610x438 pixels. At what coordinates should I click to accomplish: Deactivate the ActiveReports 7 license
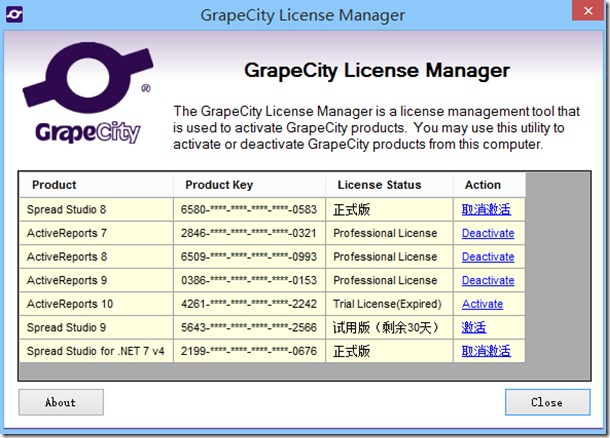tap(488, 233)
